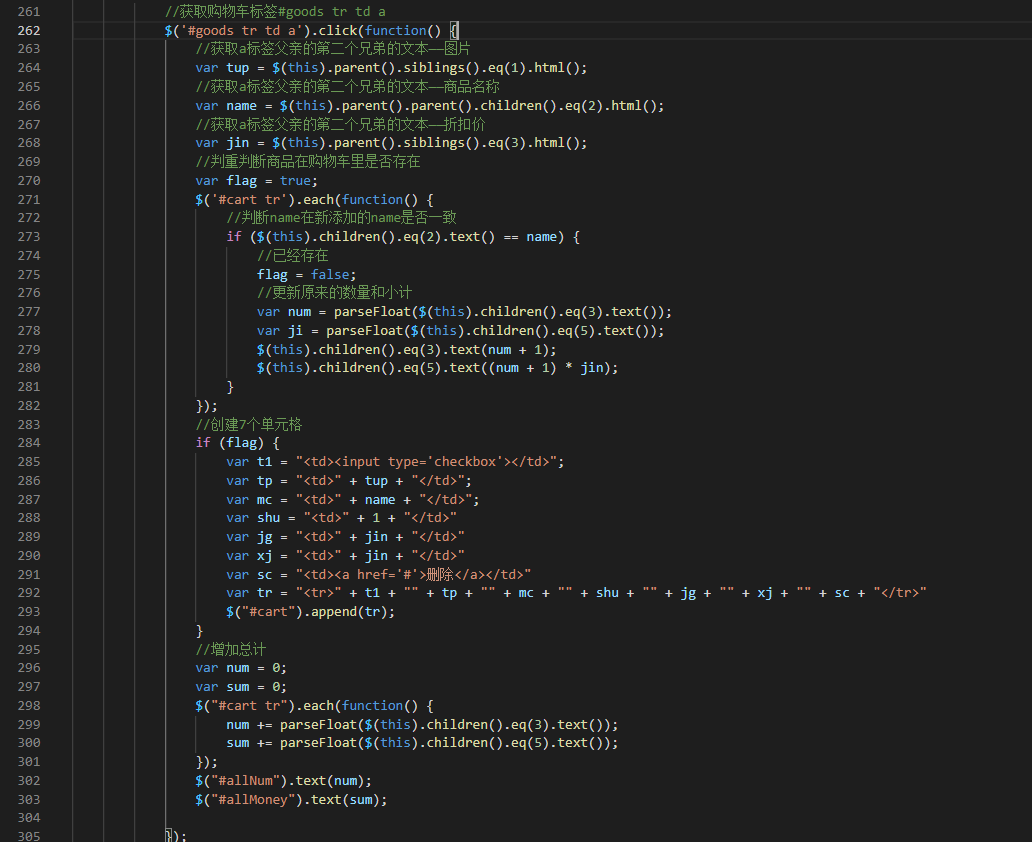The image size is (1032, 842).
Task: Click the 'sum +=' statement on line 300
Action: coord(422,743)
